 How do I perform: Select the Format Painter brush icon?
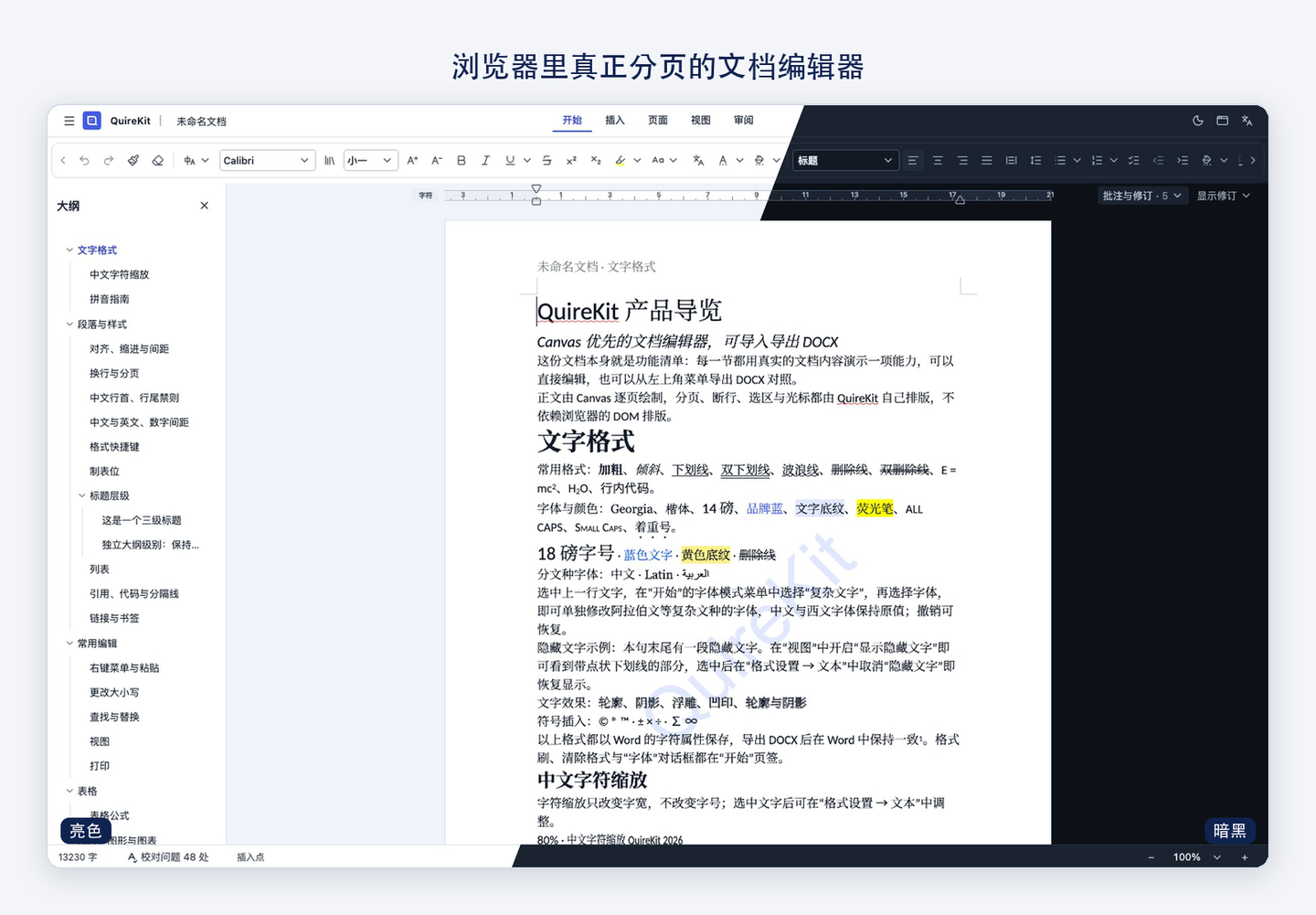133,161
